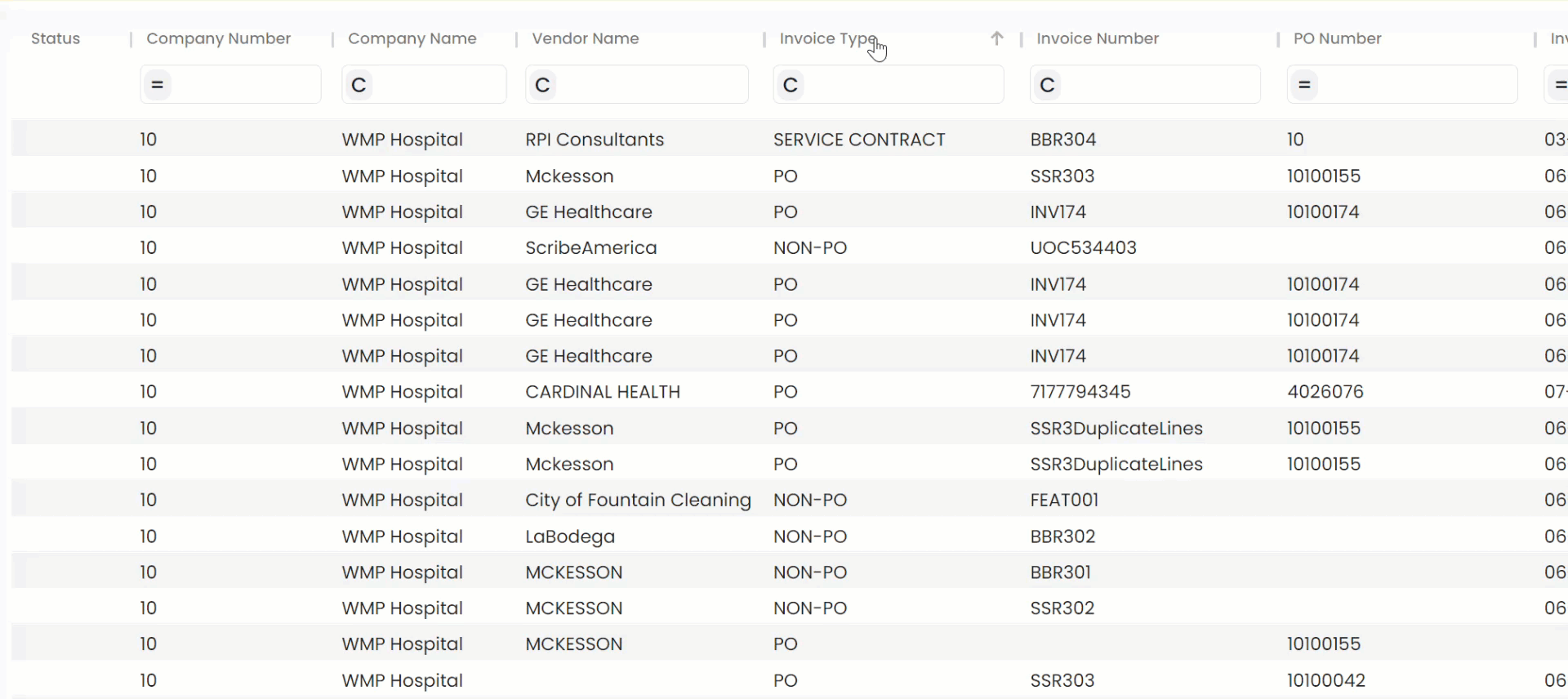The image size is (1568, 699).
Task: Sort by the Company Number column header
Action: [218, 38]
